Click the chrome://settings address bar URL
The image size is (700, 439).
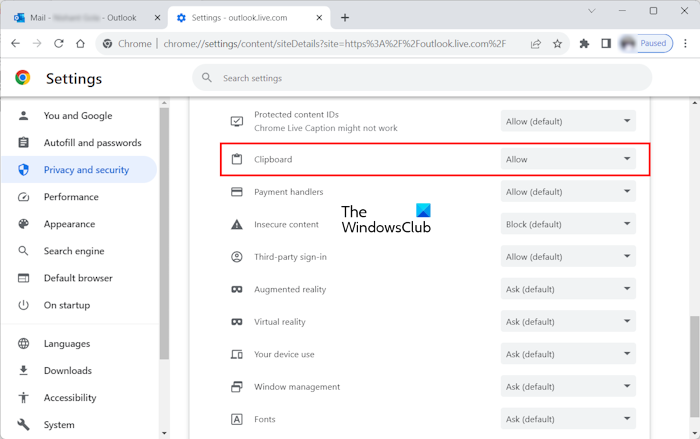(332, 43)
